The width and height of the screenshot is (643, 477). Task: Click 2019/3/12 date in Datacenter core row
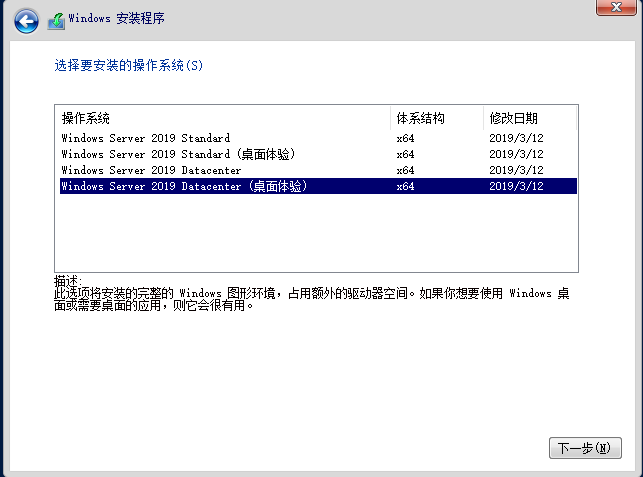516,170
